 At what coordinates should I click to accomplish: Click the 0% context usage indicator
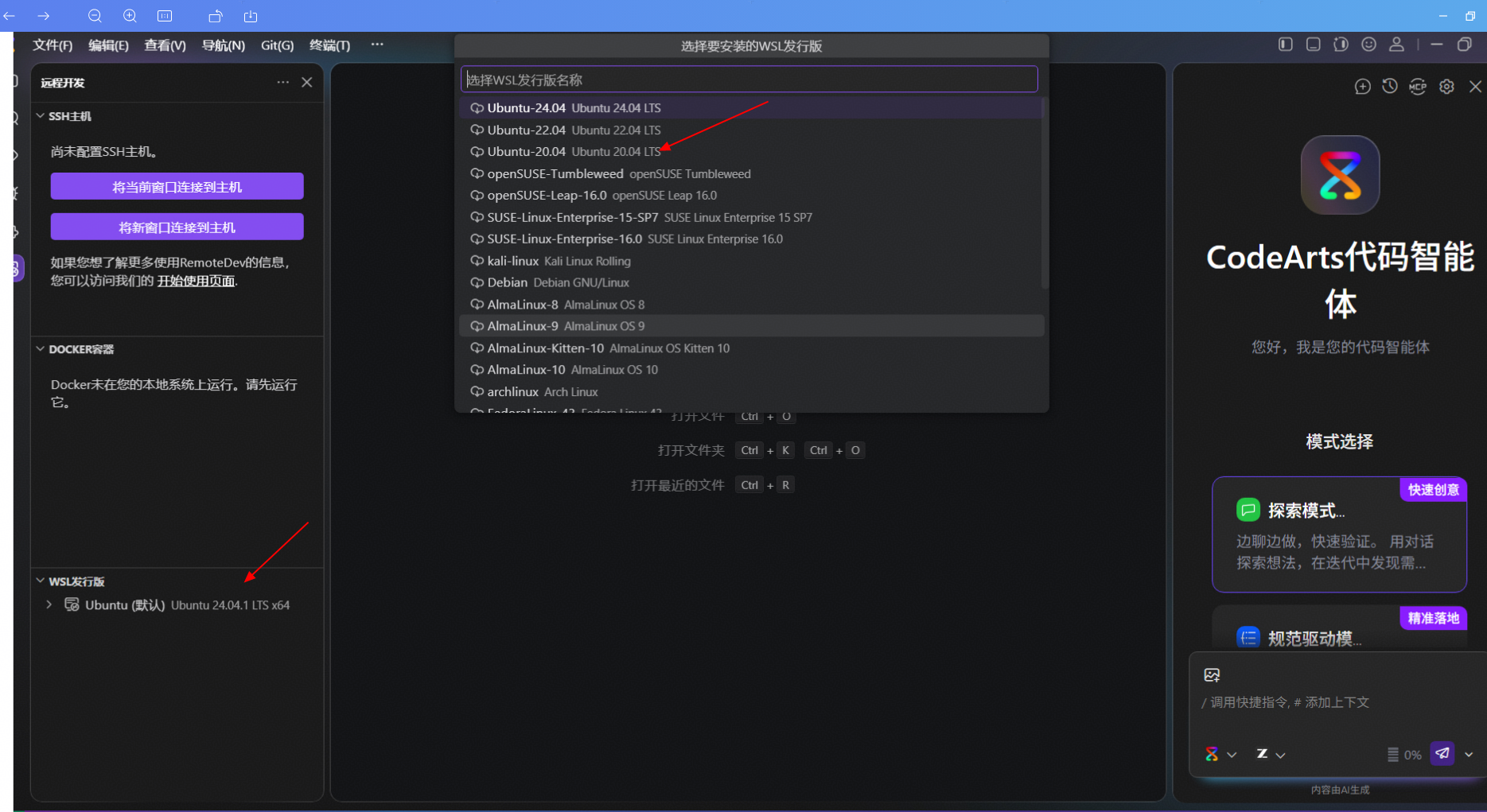click(1404, 755)
